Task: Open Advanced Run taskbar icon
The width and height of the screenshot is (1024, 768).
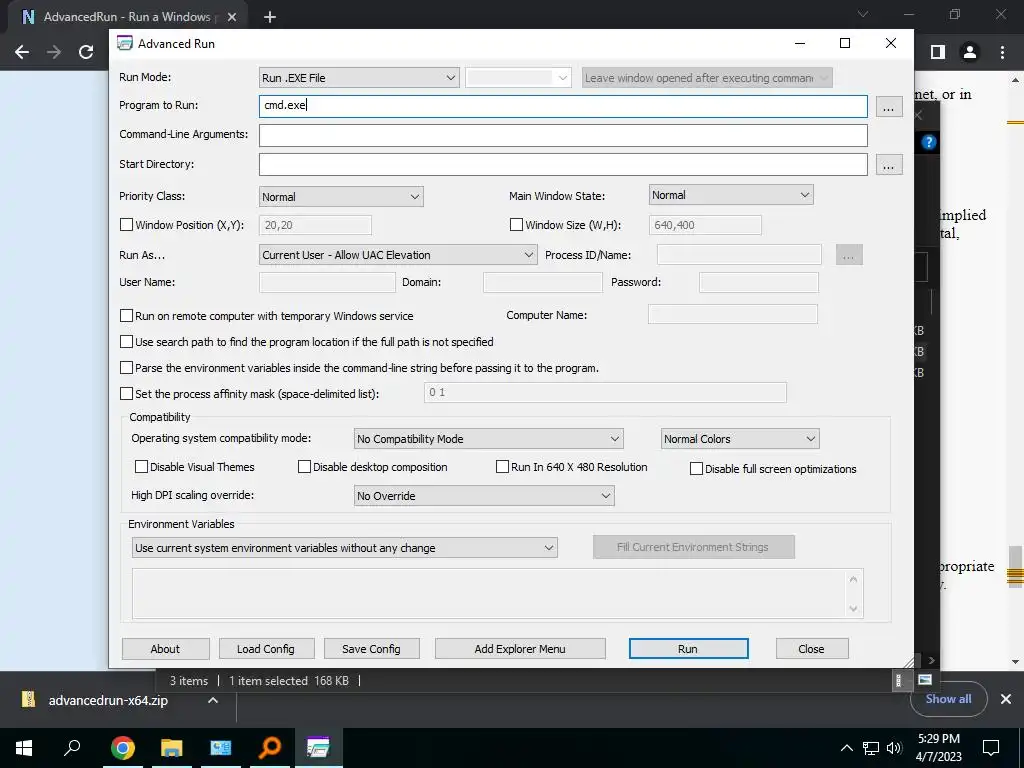Action: coord(318,748)
